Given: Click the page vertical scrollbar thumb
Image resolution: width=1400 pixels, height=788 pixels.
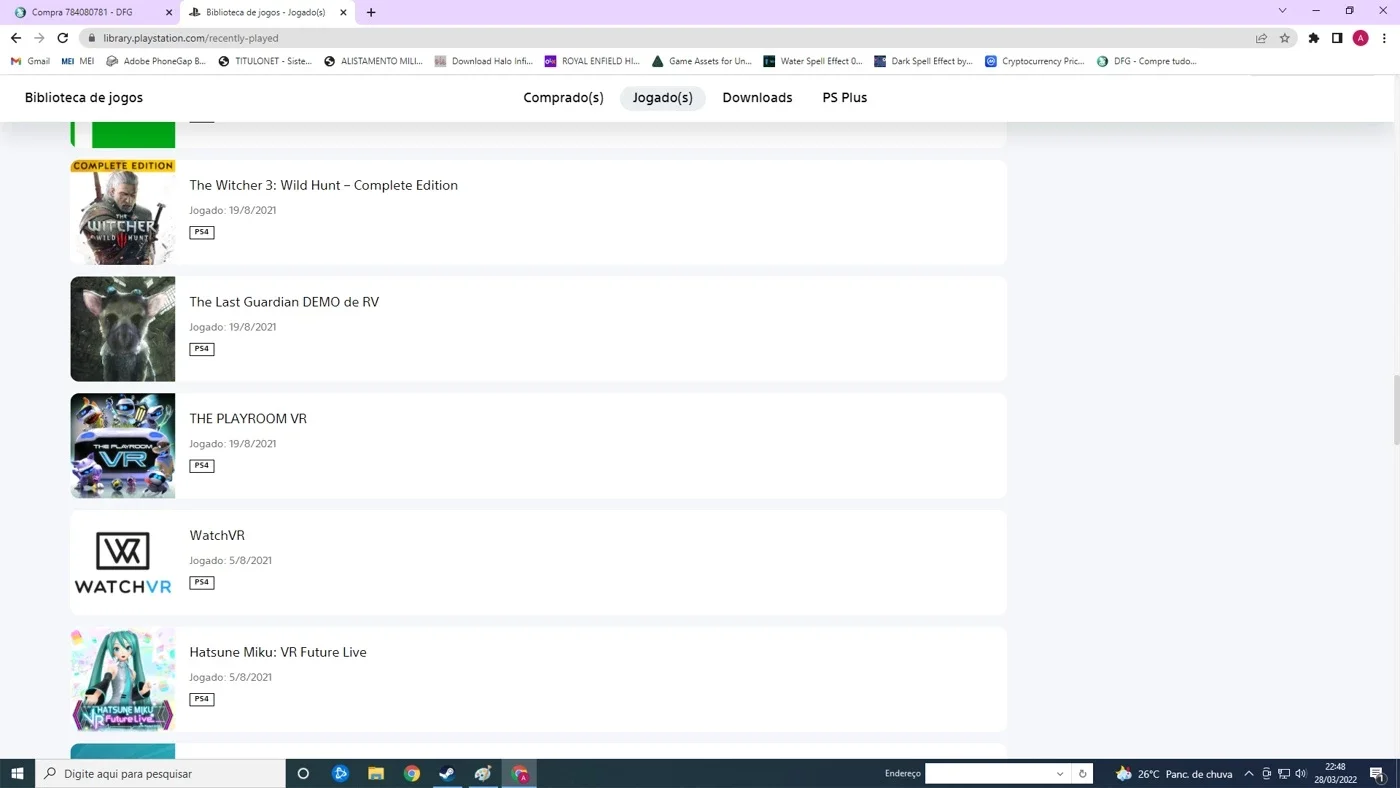Looking at the screenshot, I should click(x=1396, y=411).
